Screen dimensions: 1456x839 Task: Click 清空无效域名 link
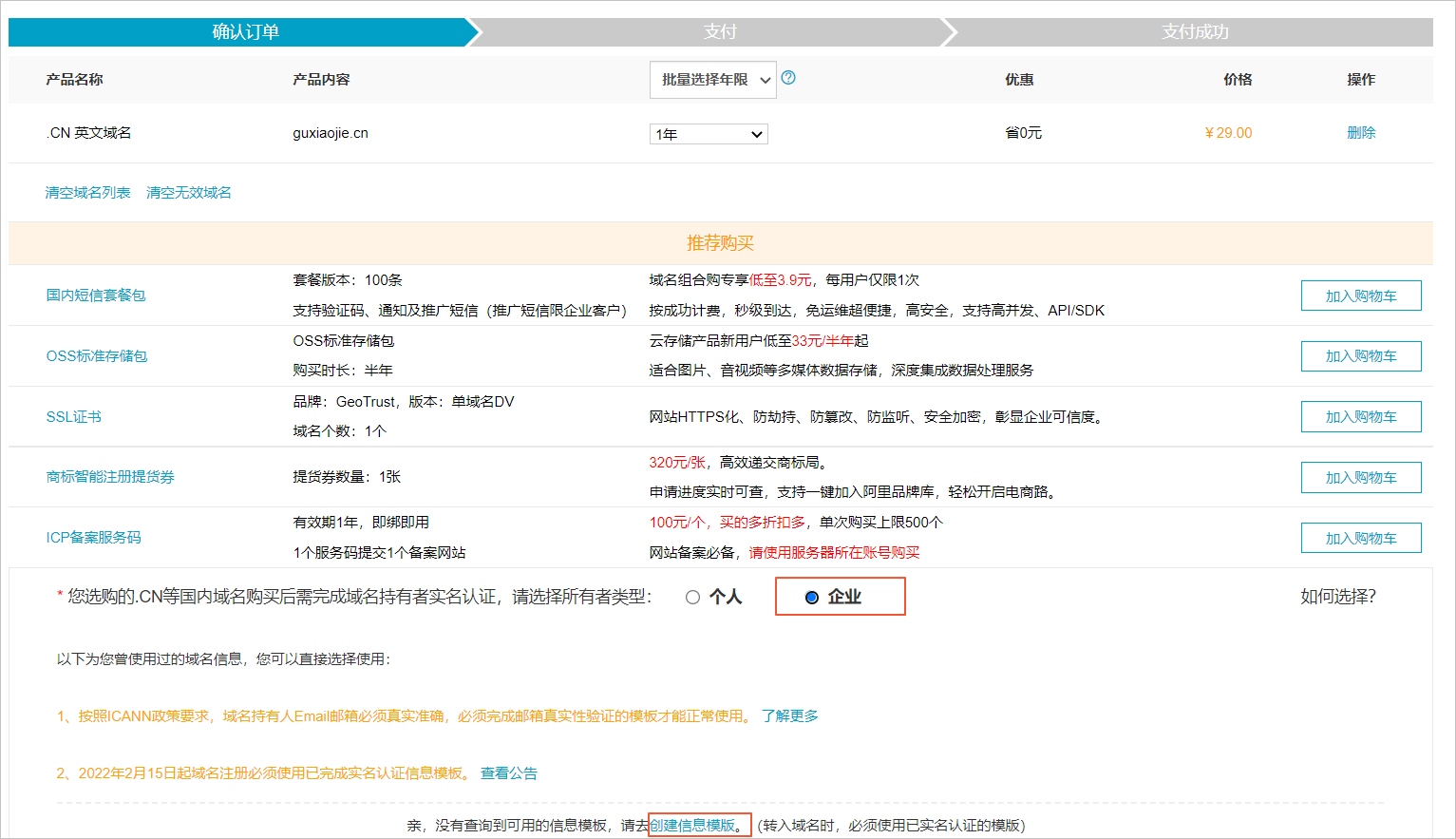tap(189, 192)
